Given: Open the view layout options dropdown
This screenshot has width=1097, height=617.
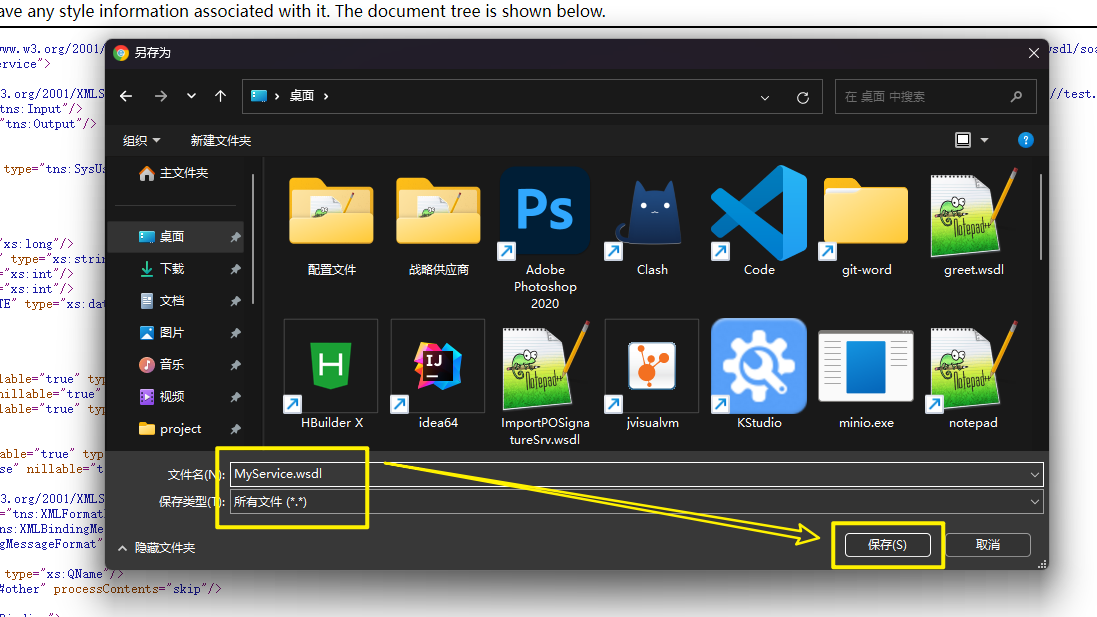Looking at the screenshot, I should coord(984,140).
